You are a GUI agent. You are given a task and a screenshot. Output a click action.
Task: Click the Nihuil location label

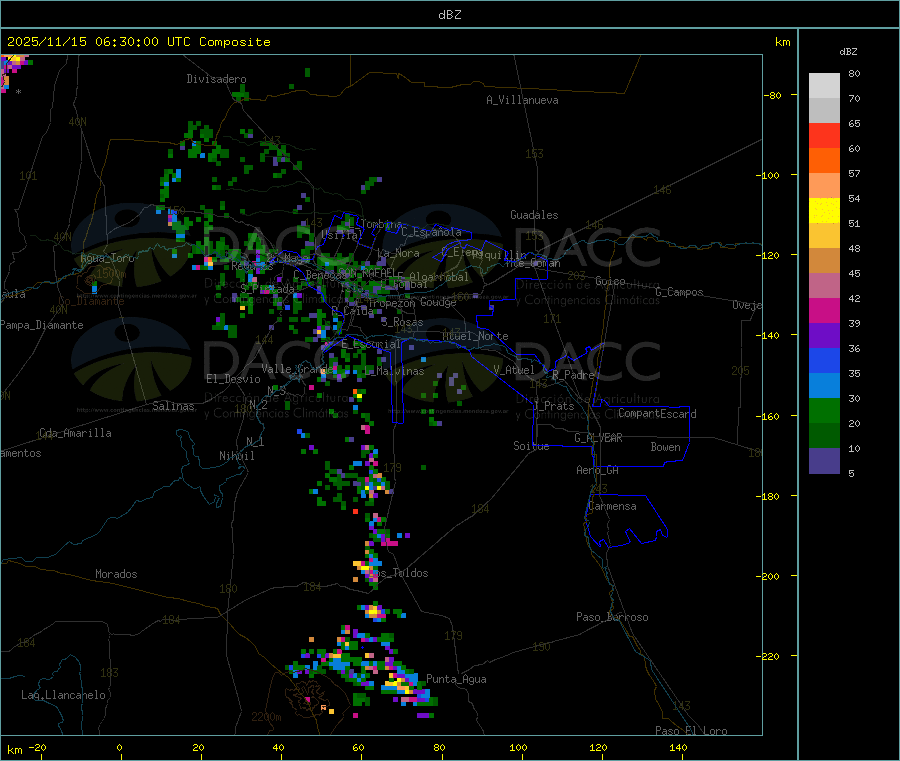236,456
